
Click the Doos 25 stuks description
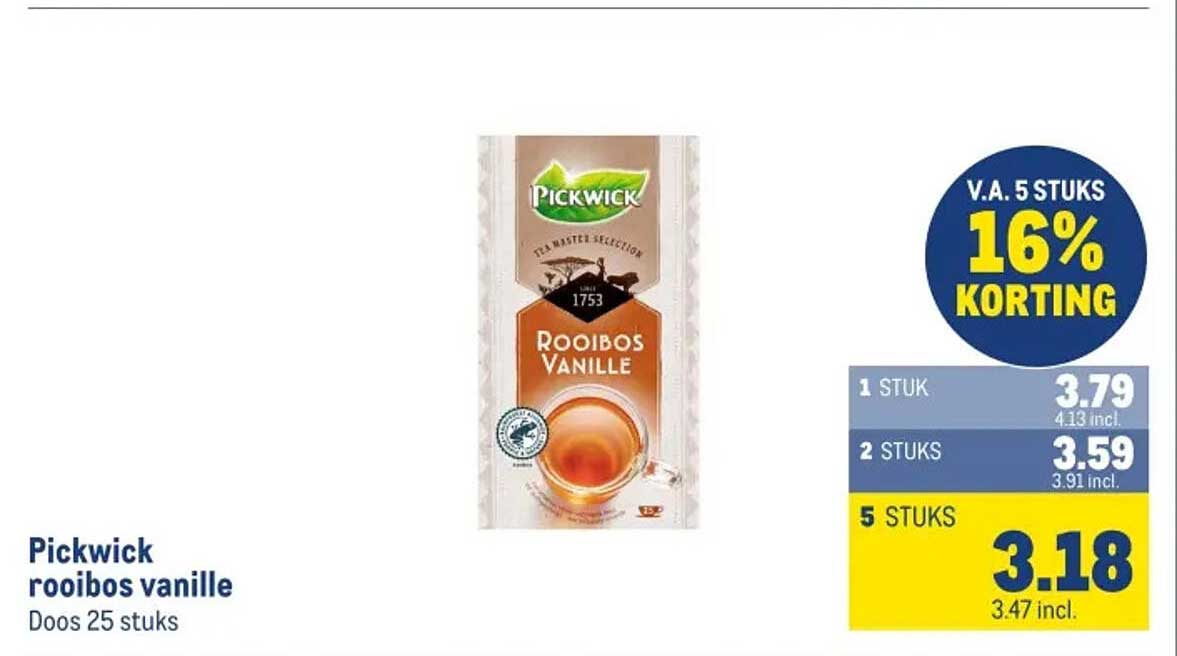104,621
